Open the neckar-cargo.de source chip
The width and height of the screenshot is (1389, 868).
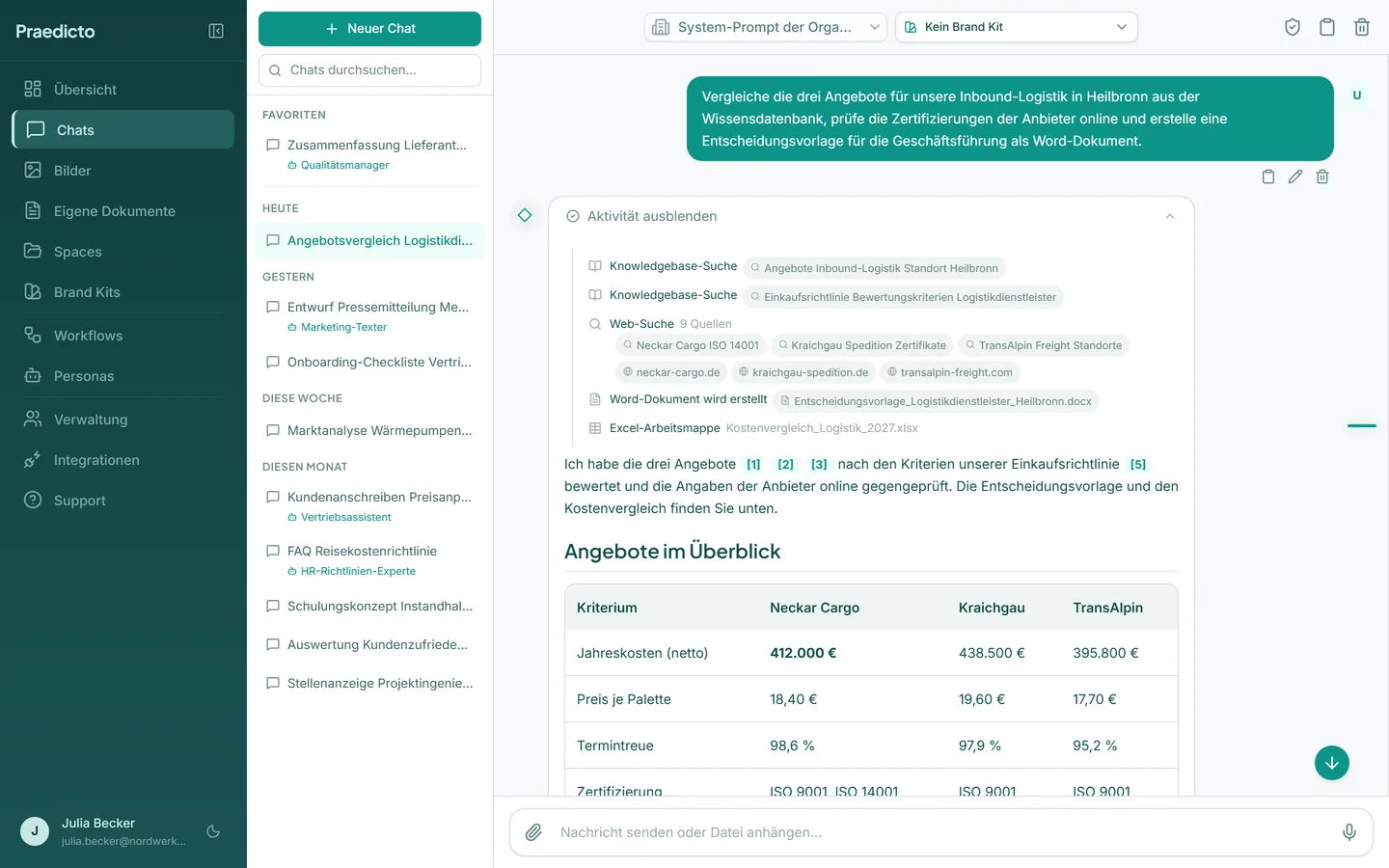671,372
